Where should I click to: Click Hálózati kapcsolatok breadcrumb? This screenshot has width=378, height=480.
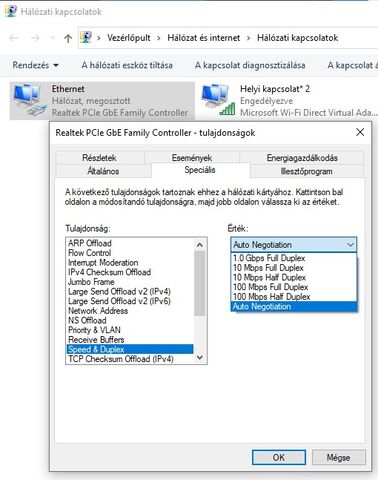(297, 38)
